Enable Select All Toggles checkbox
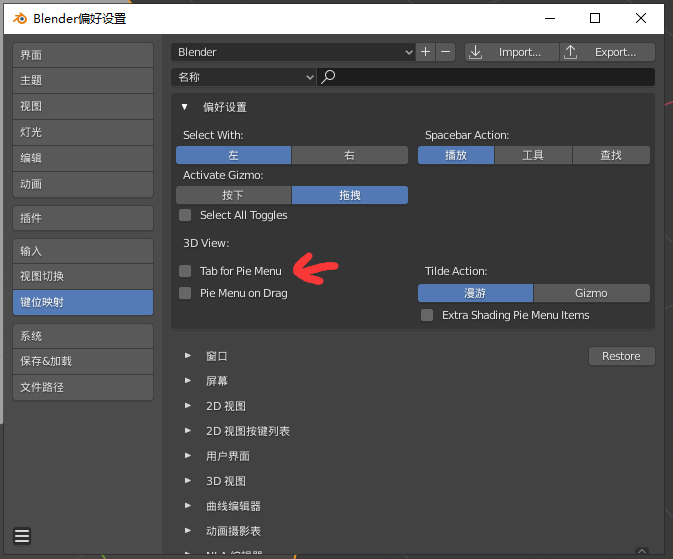The height and width of the screenshot is (559, 673). [x=185, y=215]
